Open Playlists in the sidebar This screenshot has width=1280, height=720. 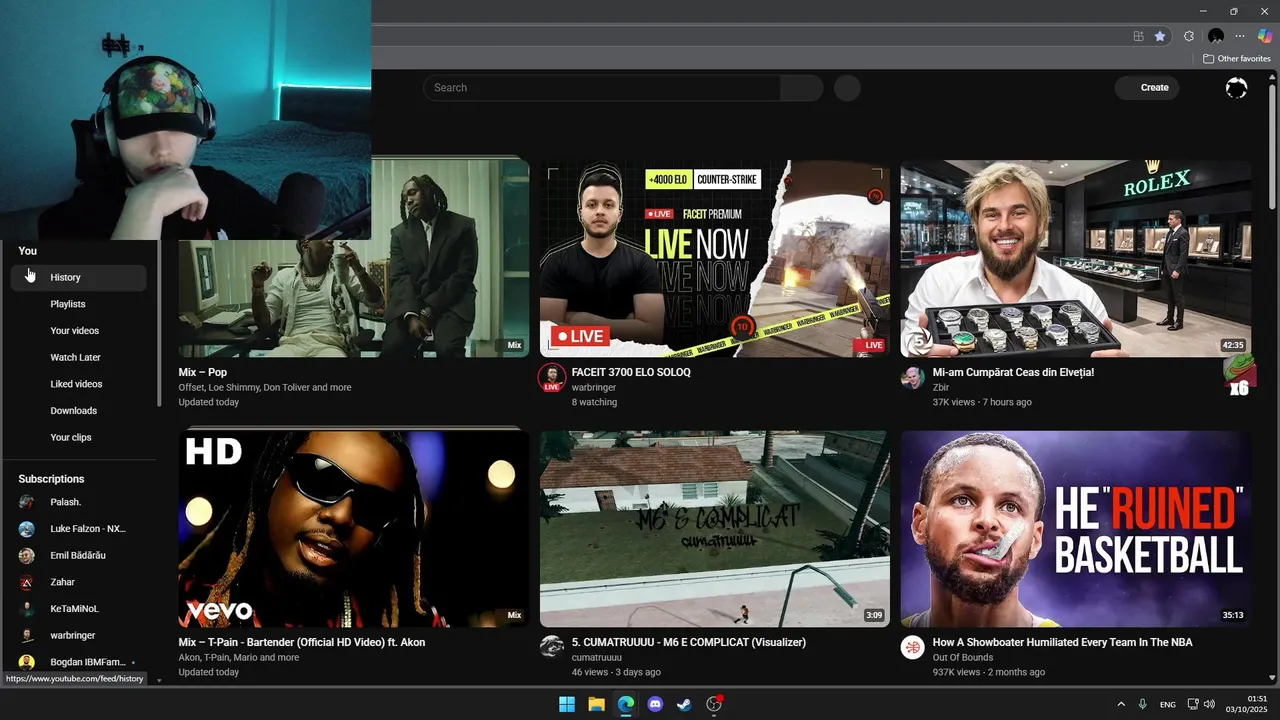pos(79,304)
